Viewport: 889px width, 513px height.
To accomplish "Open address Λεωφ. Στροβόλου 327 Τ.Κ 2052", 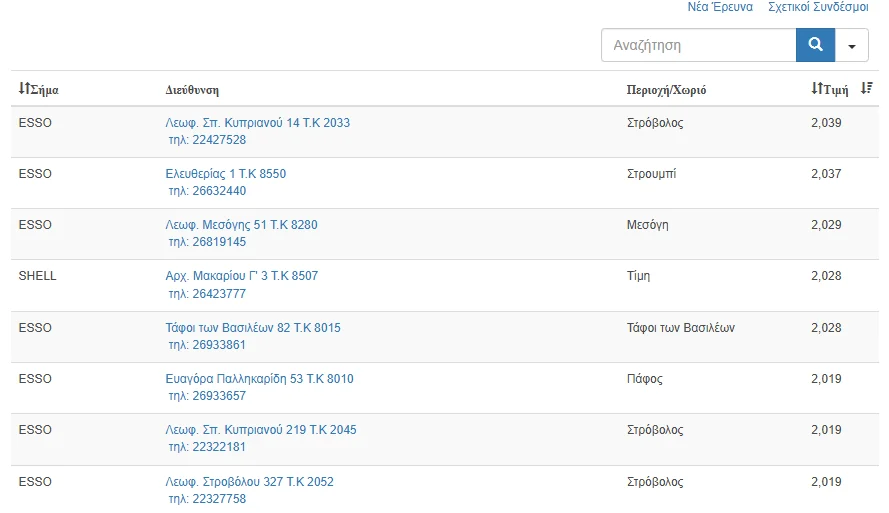I will (x=249, y=482).
